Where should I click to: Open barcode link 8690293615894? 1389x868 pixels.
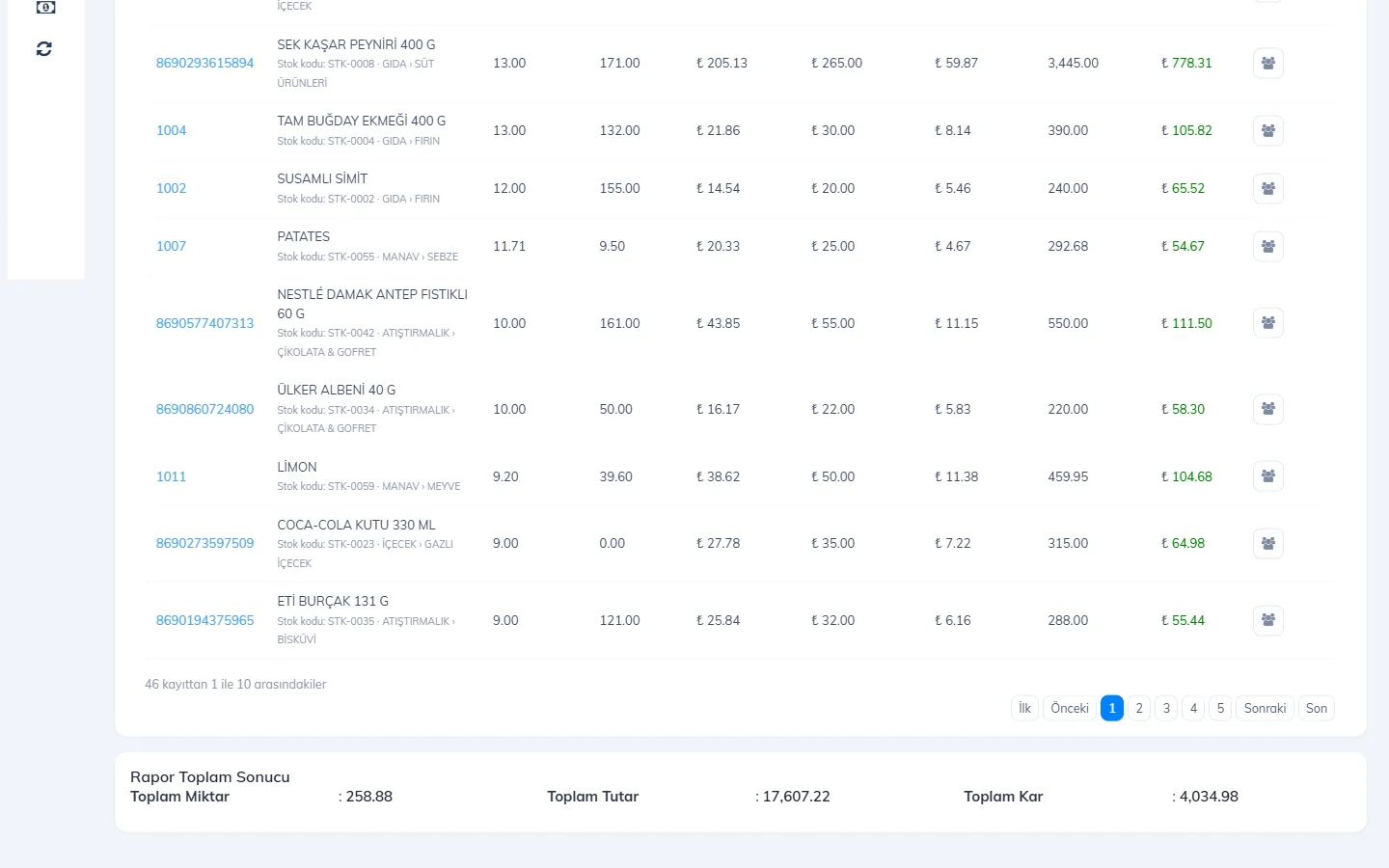pos(204,63)
